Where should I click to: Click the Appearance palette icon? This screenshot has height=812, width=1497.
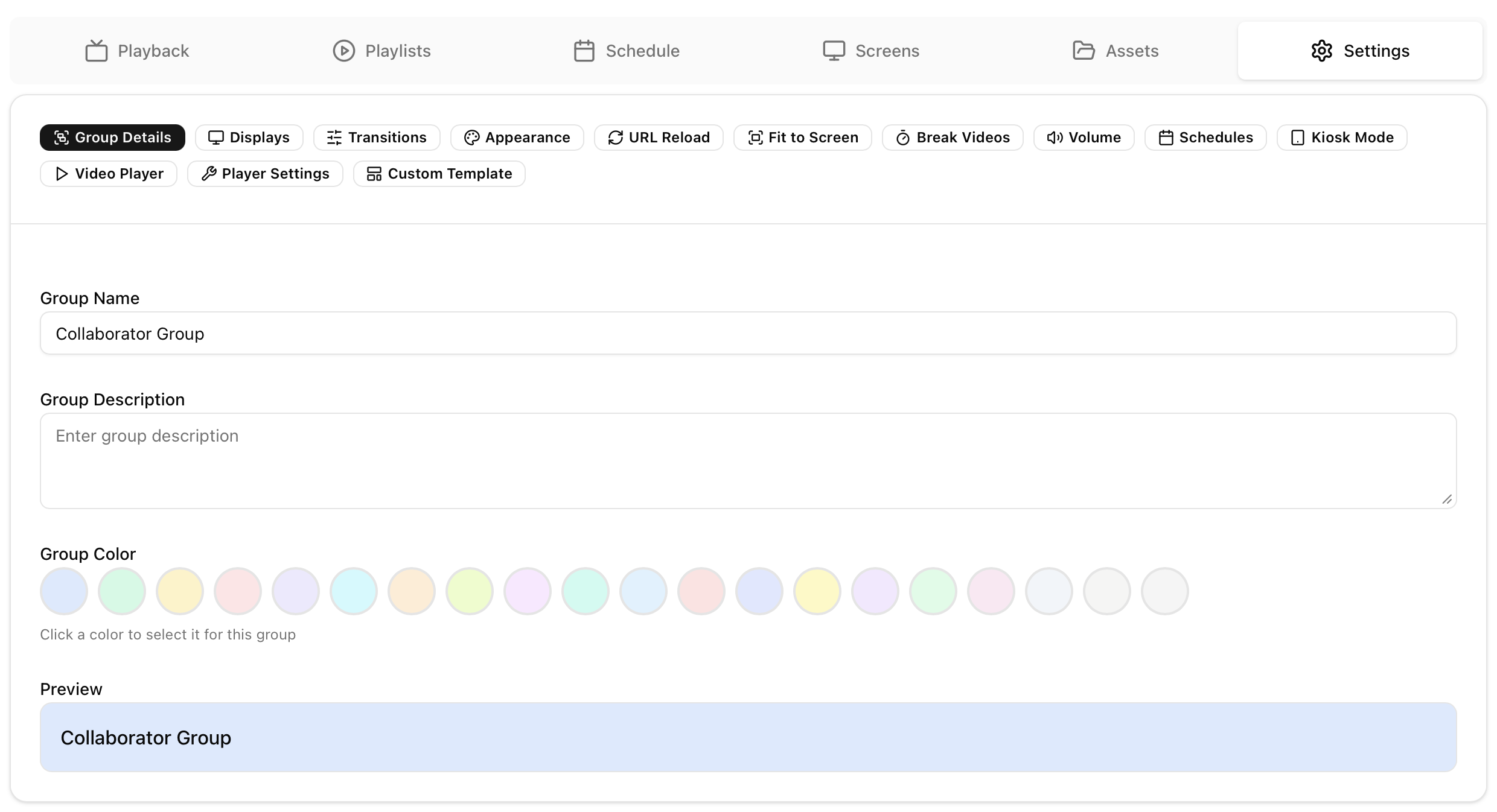471,138
